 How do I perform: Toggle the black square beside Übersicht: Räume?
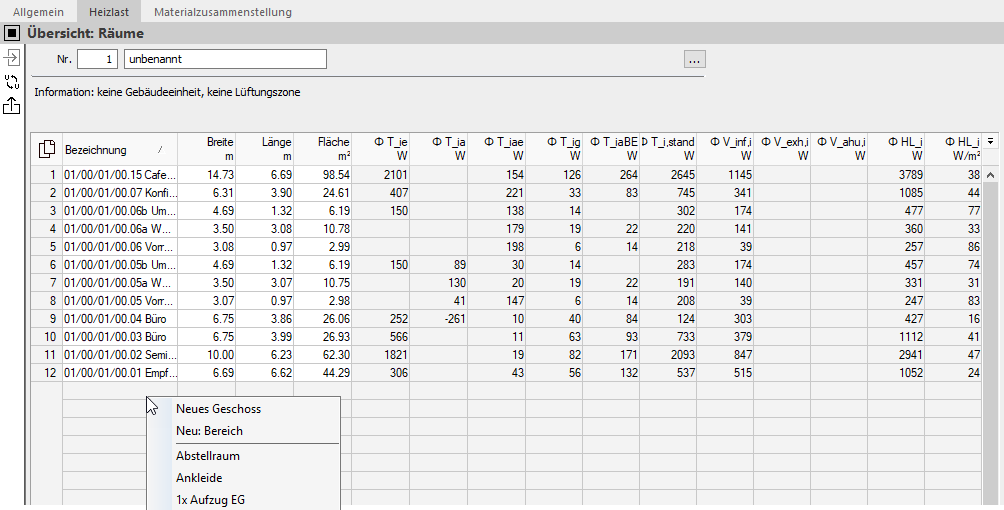click(12, 33)
